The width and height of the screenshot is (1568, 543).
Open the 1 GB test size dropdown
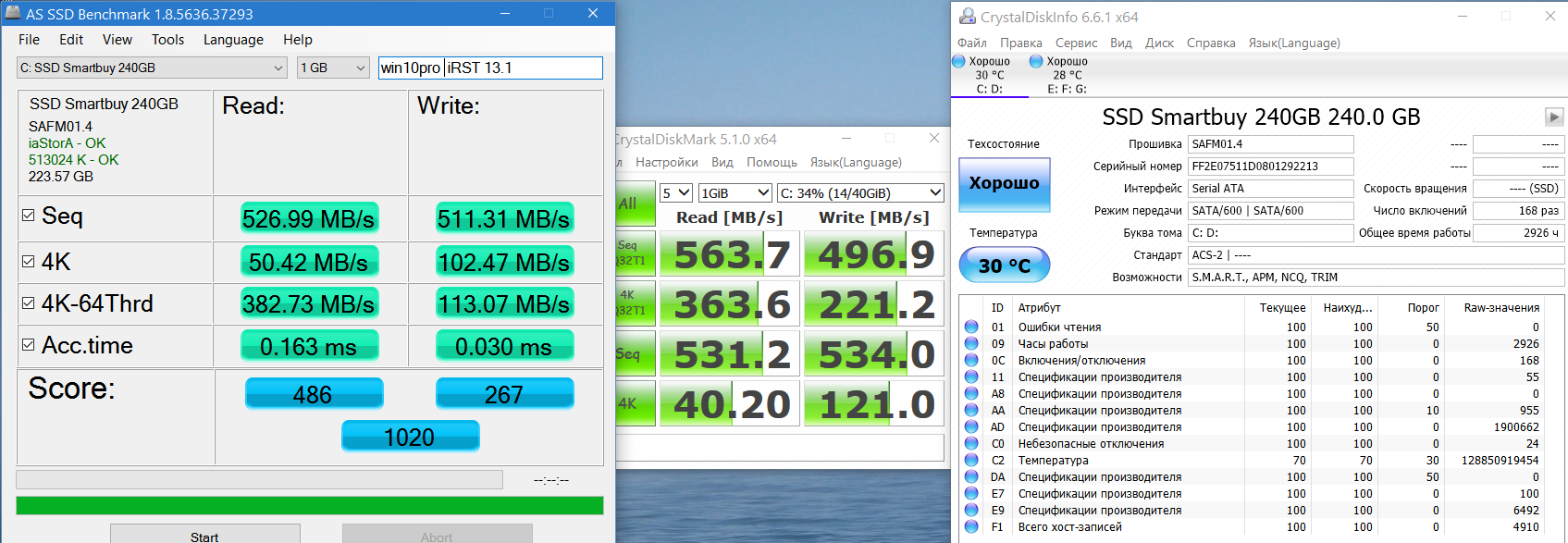333,68
